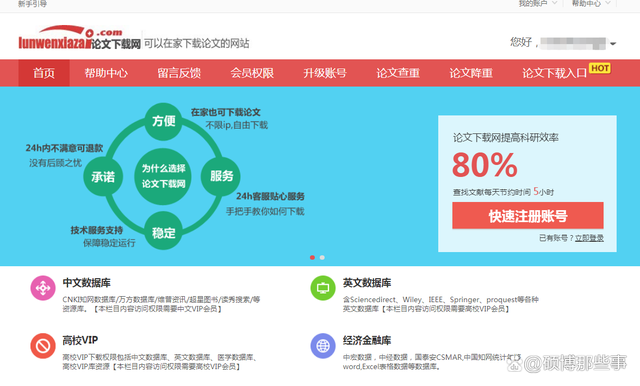Click the 查找文献每天节约时间 5小时 line
This screenshot has height=386, width=640.
click(x=503, y=192)
